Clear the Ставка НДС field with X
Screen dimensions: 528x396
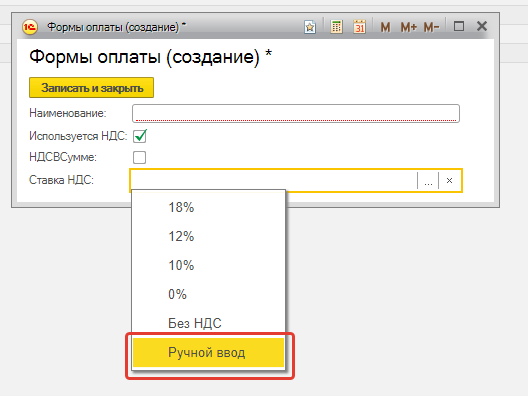click(449, 181)
